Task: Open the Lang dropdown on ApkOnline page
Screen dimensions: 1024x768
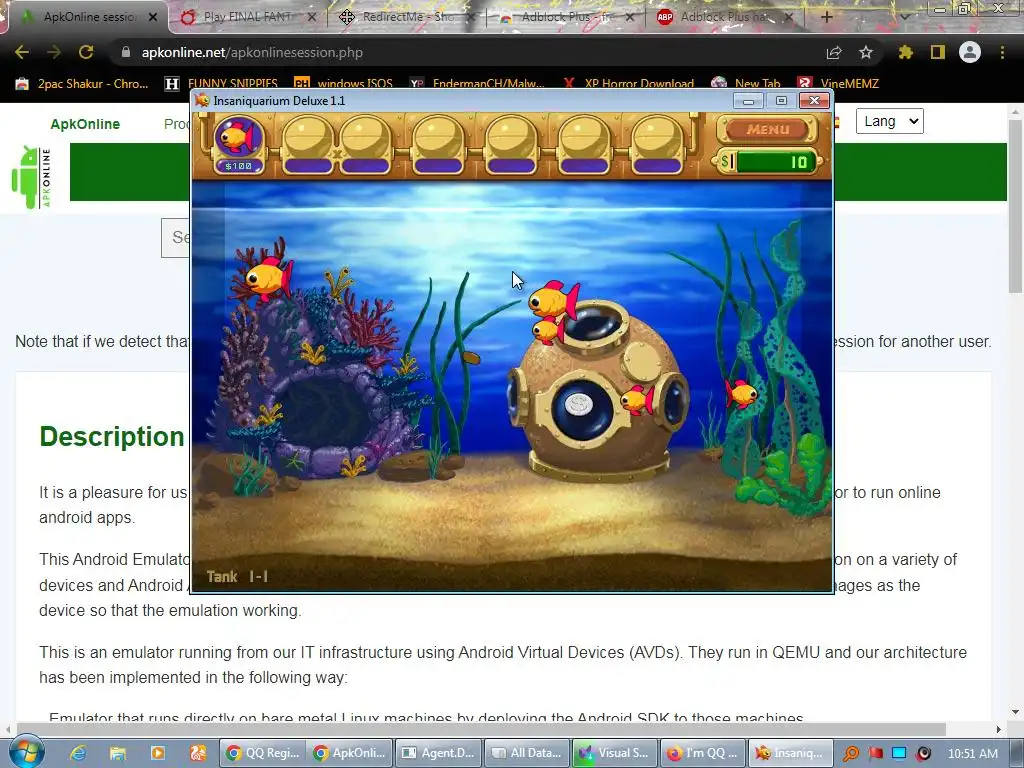Action: (889, 121)
